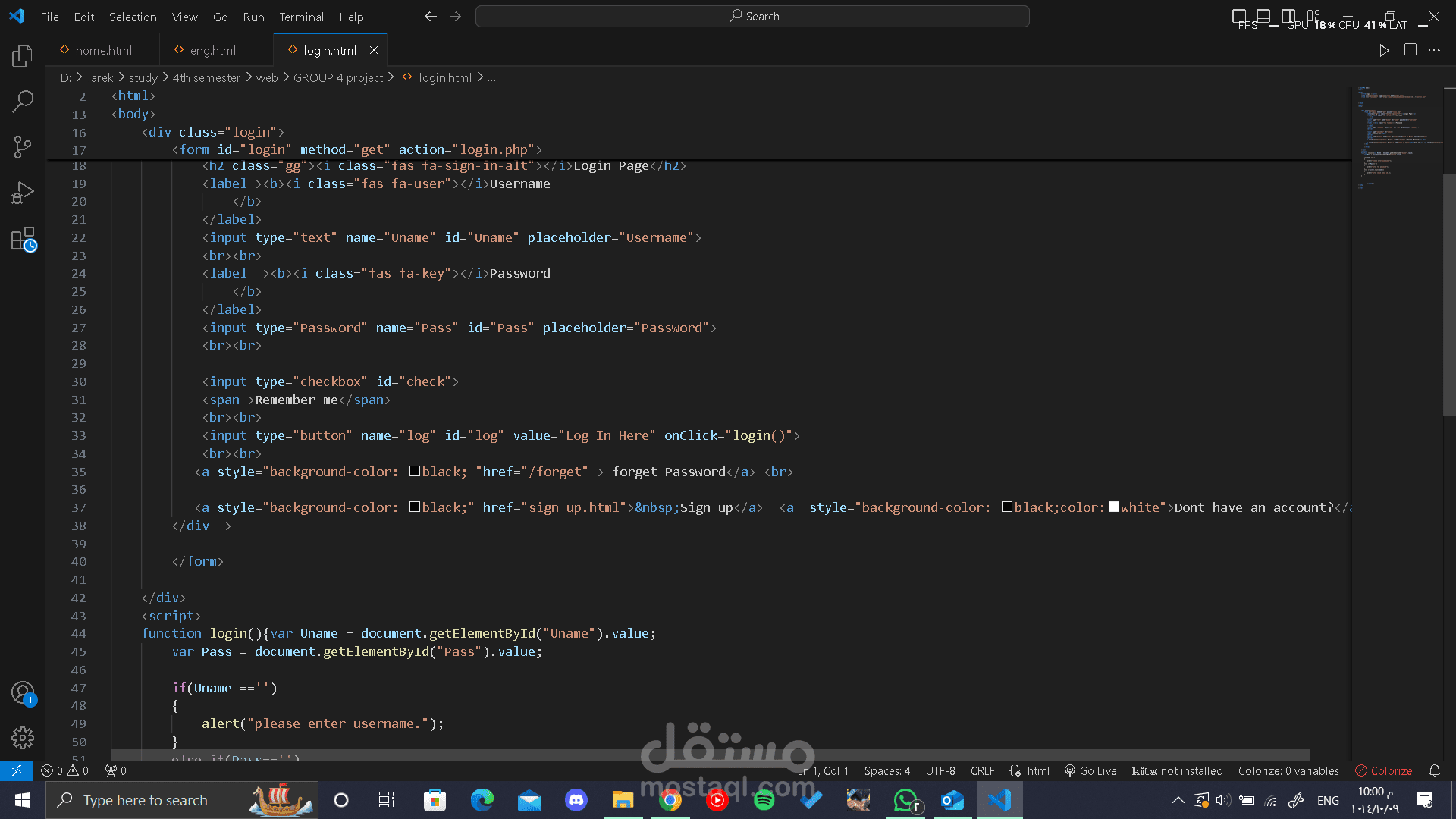Open the UTF-8 encoding selector
The height and width of the screenshot is (819, 1456).
(940, 770)
